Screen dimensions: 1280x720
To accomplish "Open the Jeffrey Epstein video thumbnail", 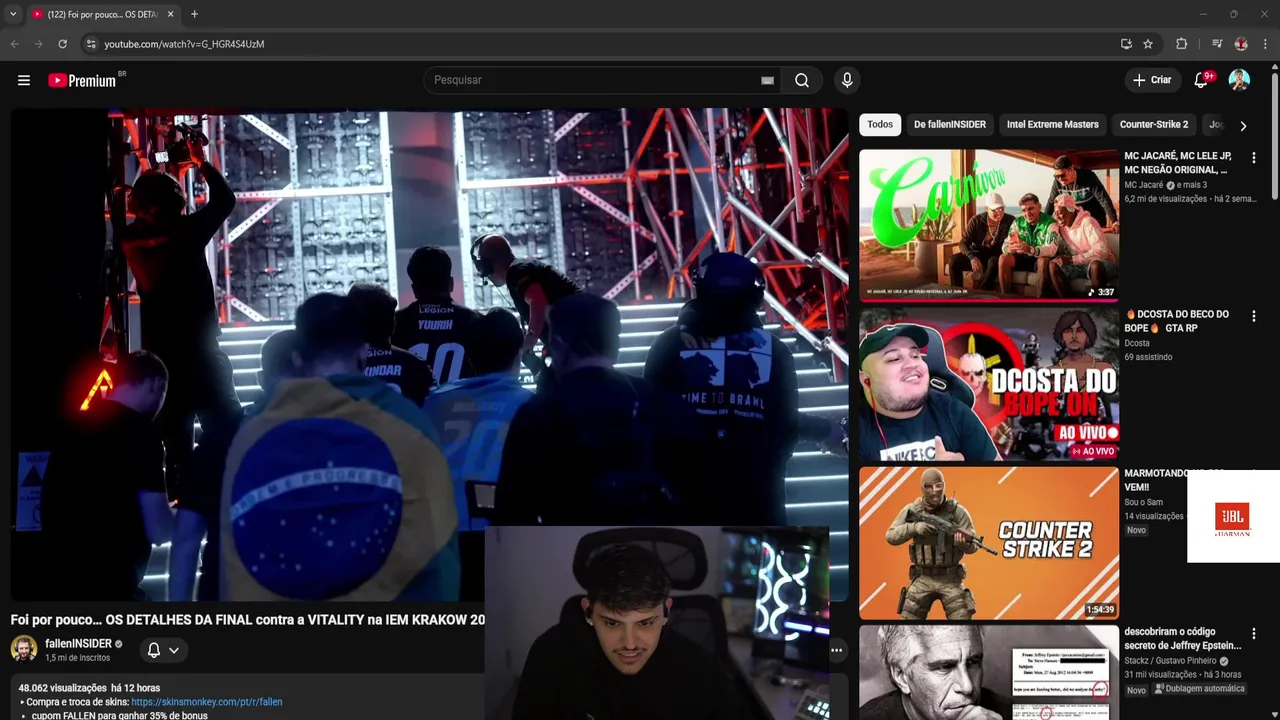I will 989,673.
